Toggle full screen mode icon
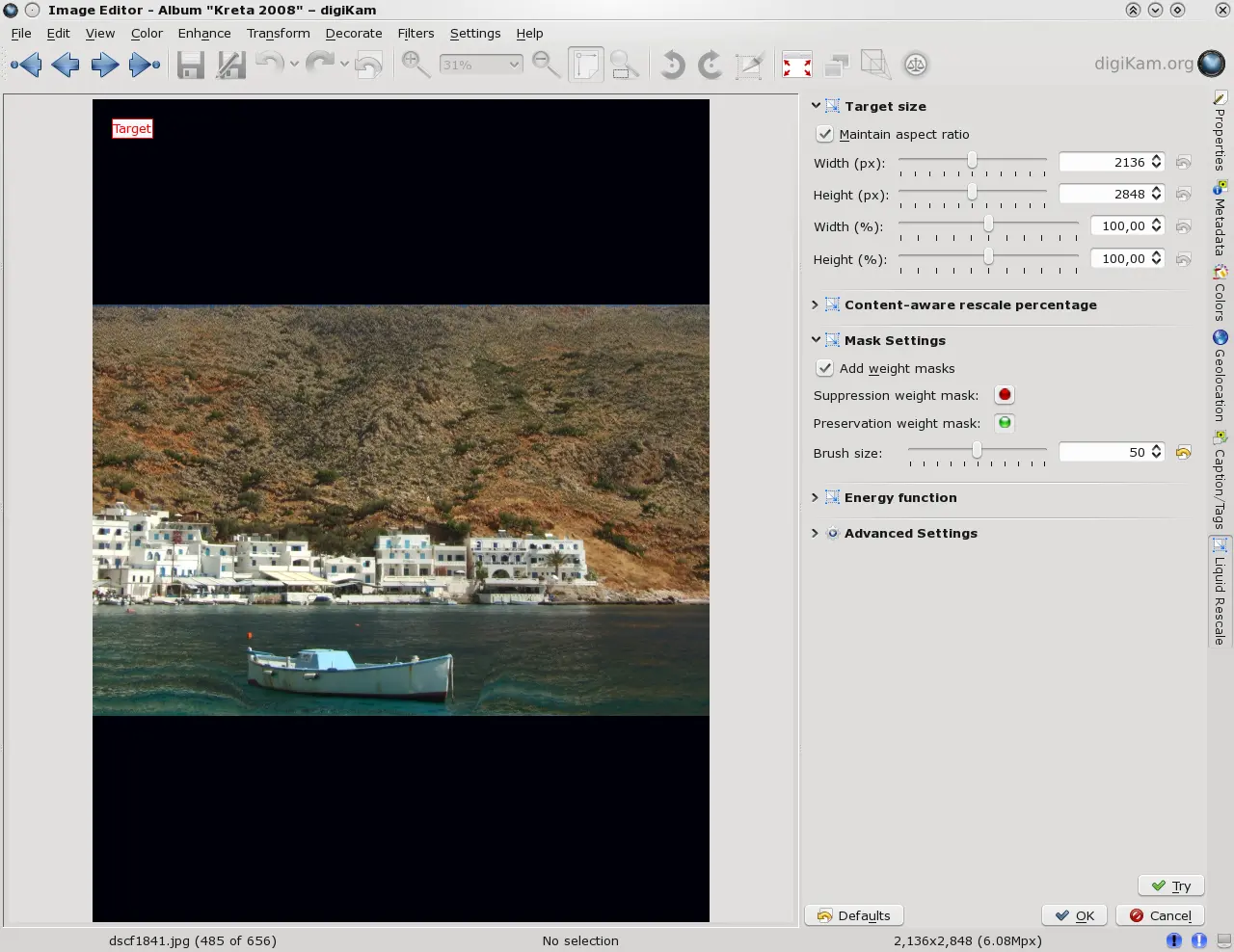1234x952 pixels. 796,66
